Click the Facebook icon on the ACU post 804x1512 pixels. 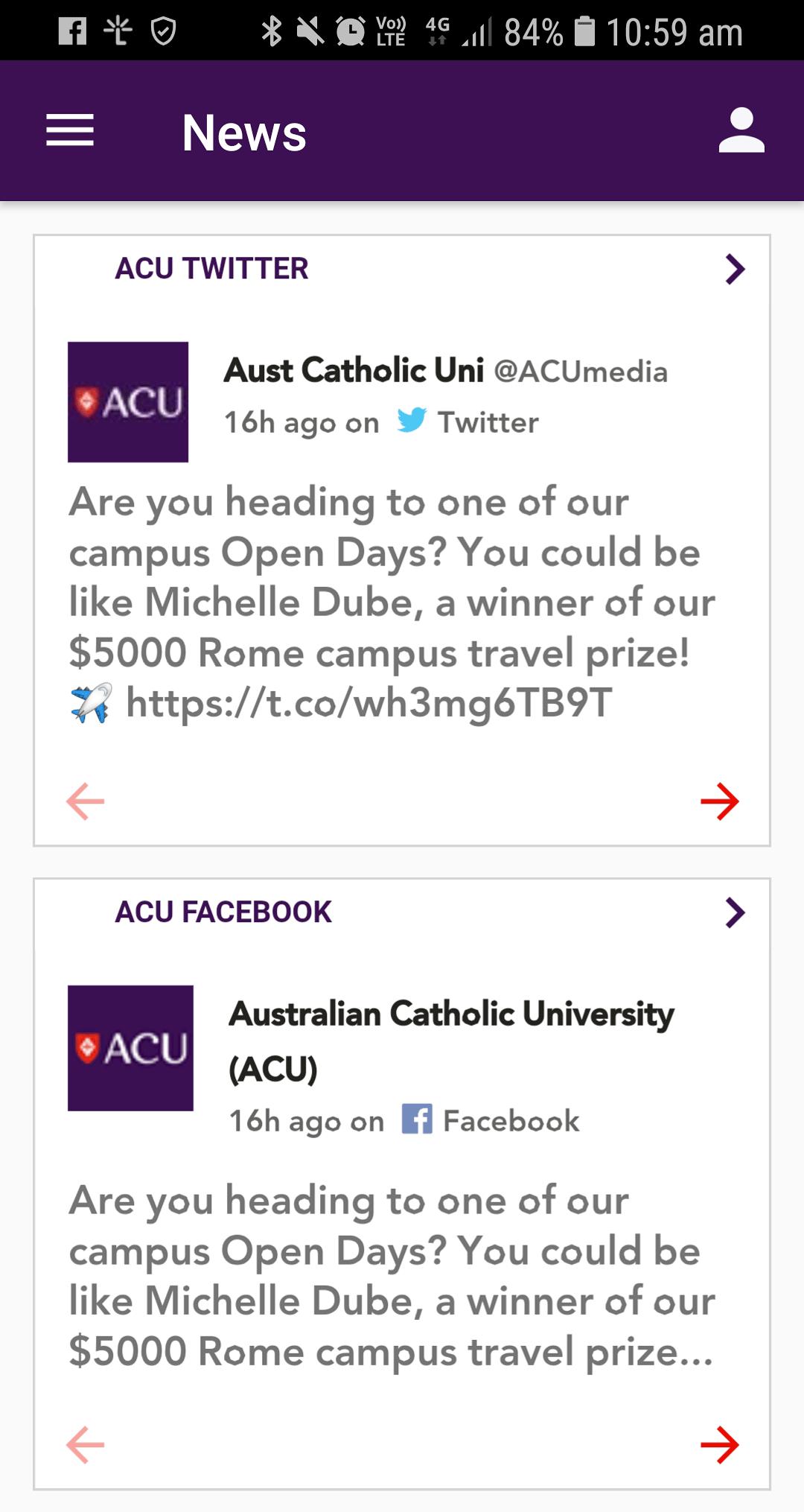(x=417, y=1120)
